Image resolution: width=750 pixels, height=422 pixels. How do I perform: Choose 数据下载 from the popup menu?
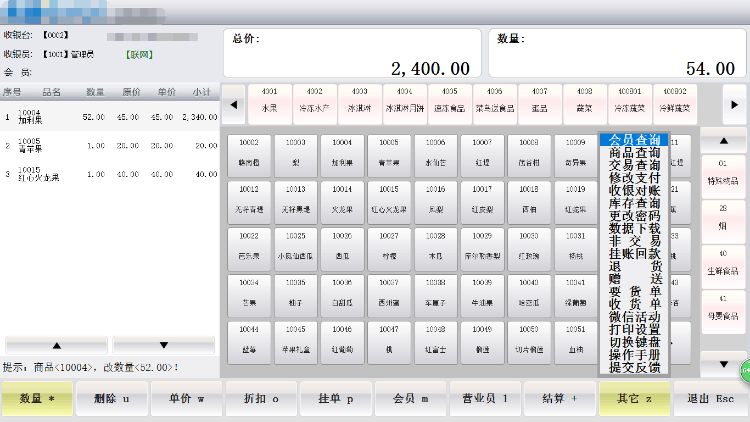pyautogui.click(x=634, y=228)
